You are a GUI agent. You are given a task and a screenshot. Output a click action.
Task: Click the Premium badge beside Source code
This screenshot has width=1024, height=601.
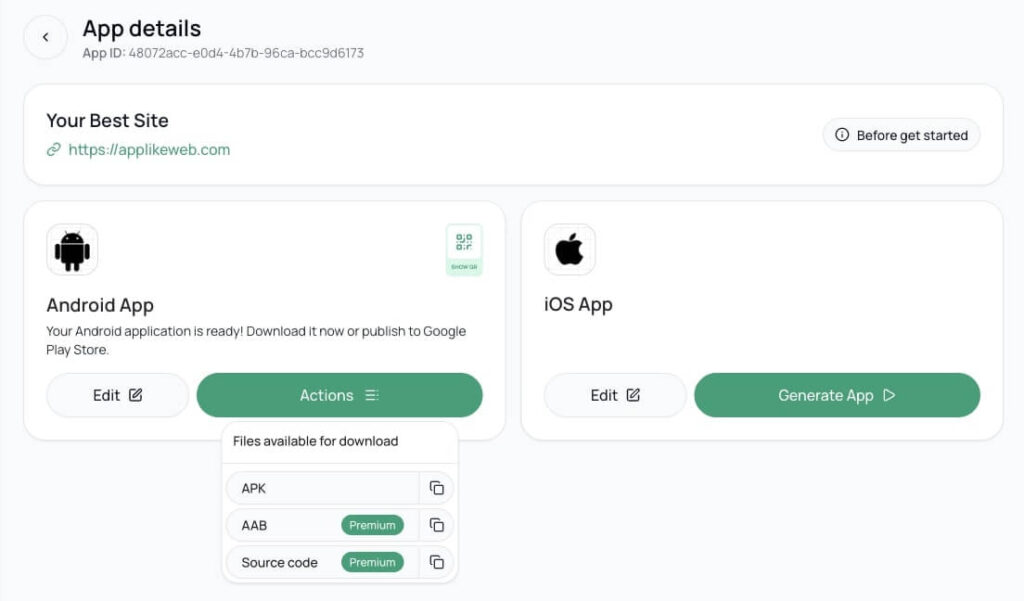click(372, 562)
